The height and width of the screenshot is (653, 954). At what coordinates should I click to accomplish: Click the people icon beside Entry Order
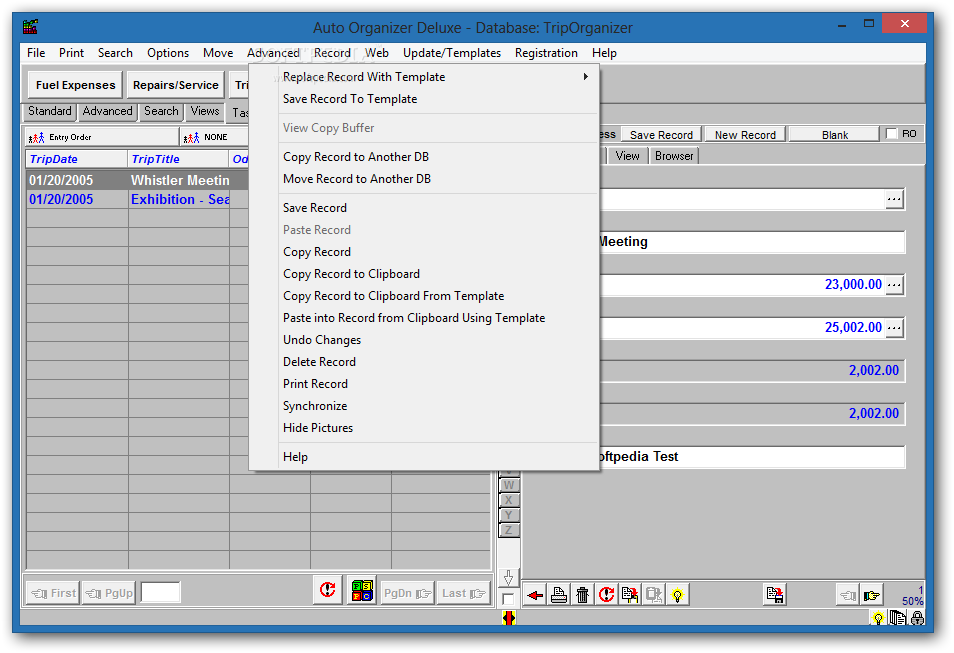tap(37, 138)
